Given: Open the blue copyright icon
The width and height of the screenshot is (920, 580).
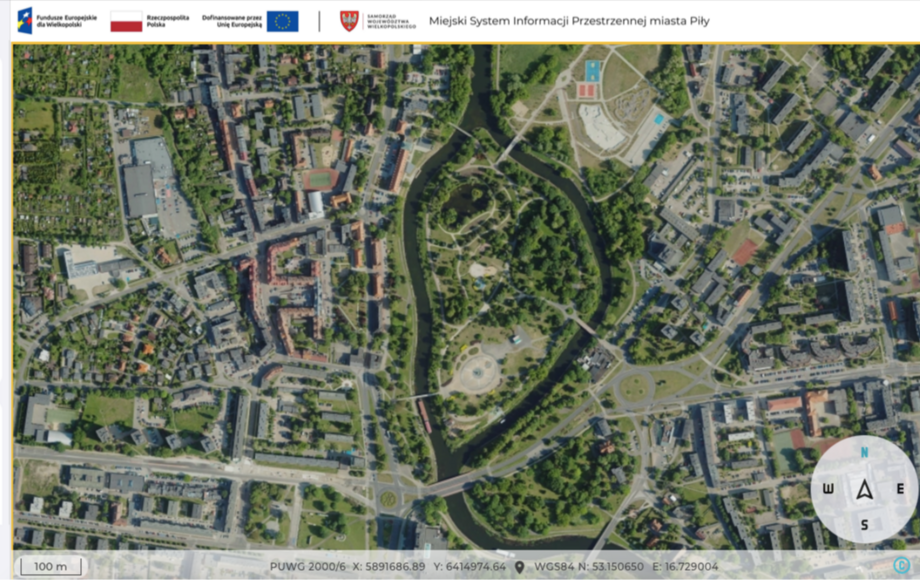Looking at the screenshot, I should tap(901, 565).
